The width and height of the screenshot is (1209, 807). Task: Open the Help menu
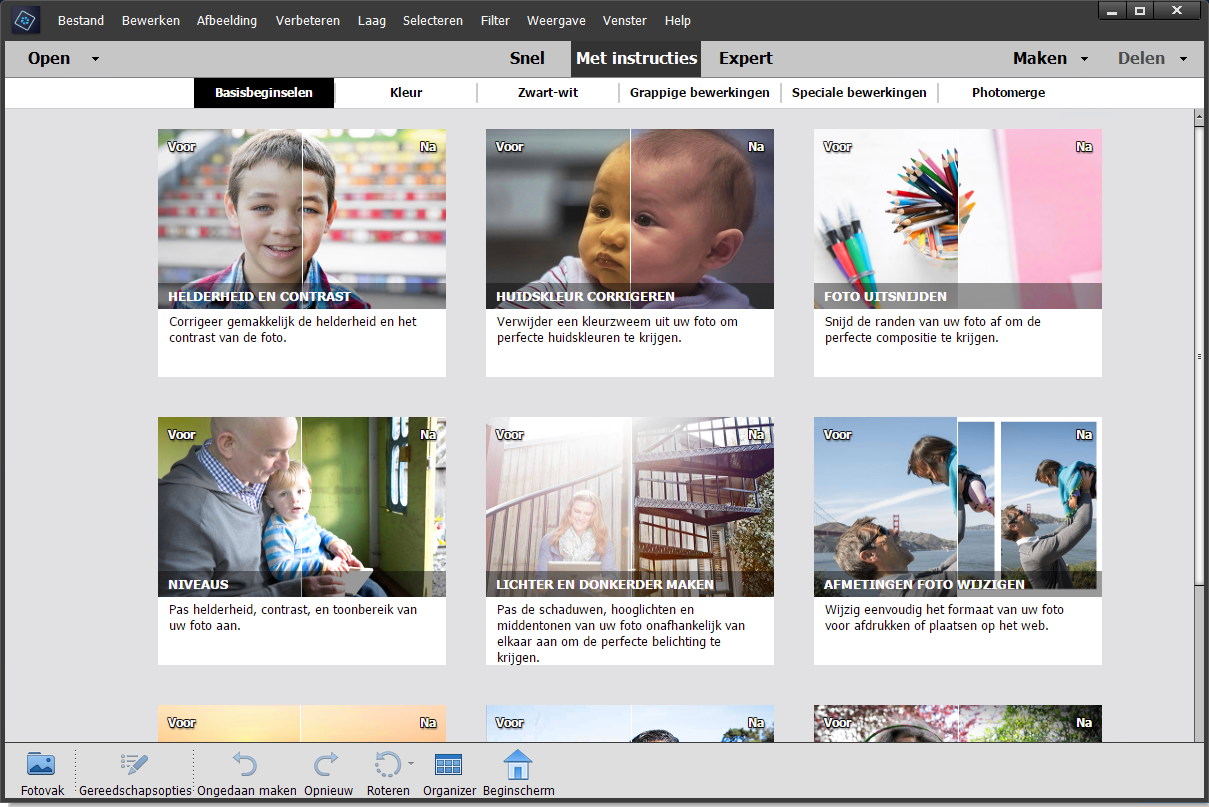[x=678, y=20]
